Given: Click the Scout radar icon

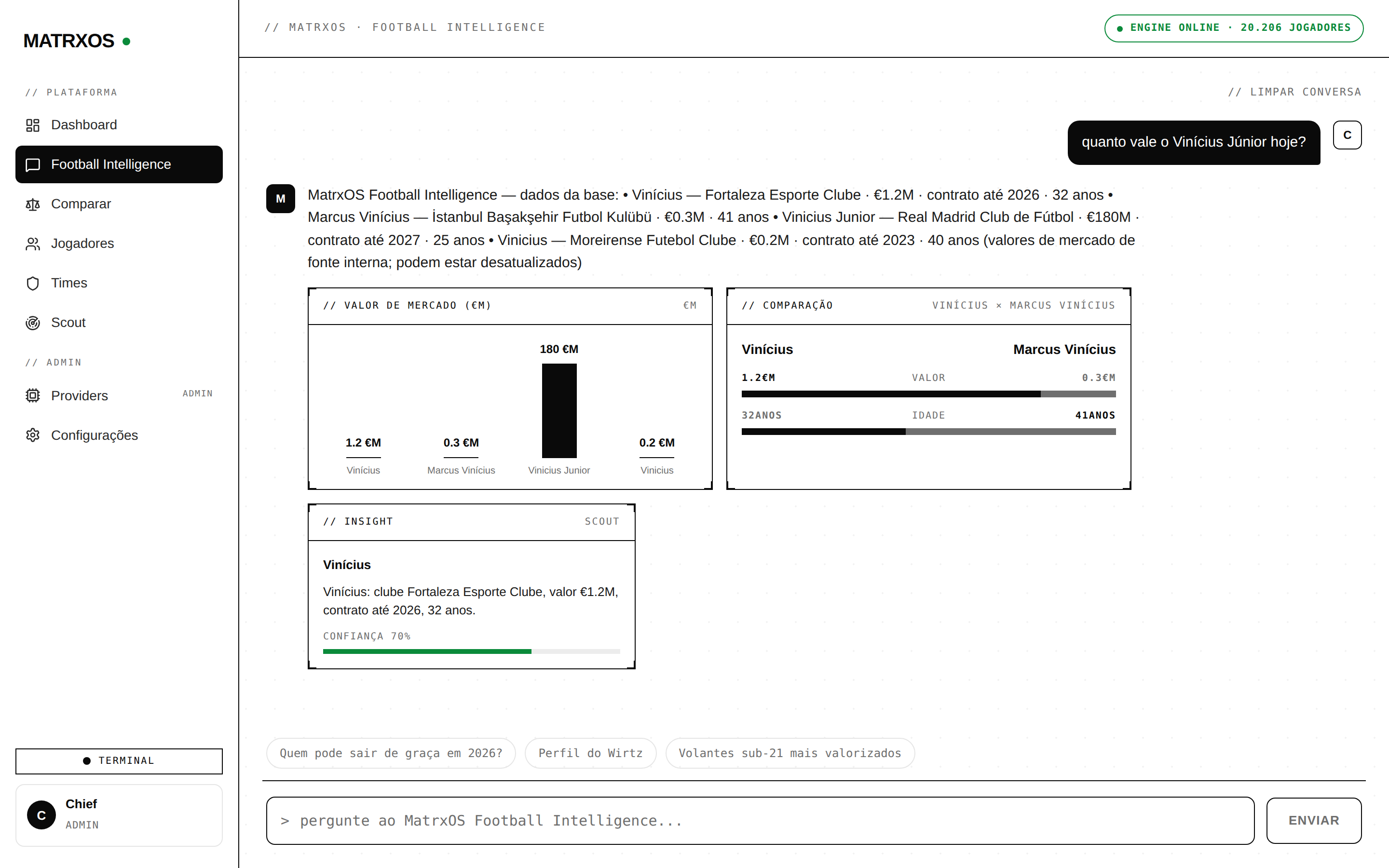Looking at the screenshot, I should coord(33,323).
